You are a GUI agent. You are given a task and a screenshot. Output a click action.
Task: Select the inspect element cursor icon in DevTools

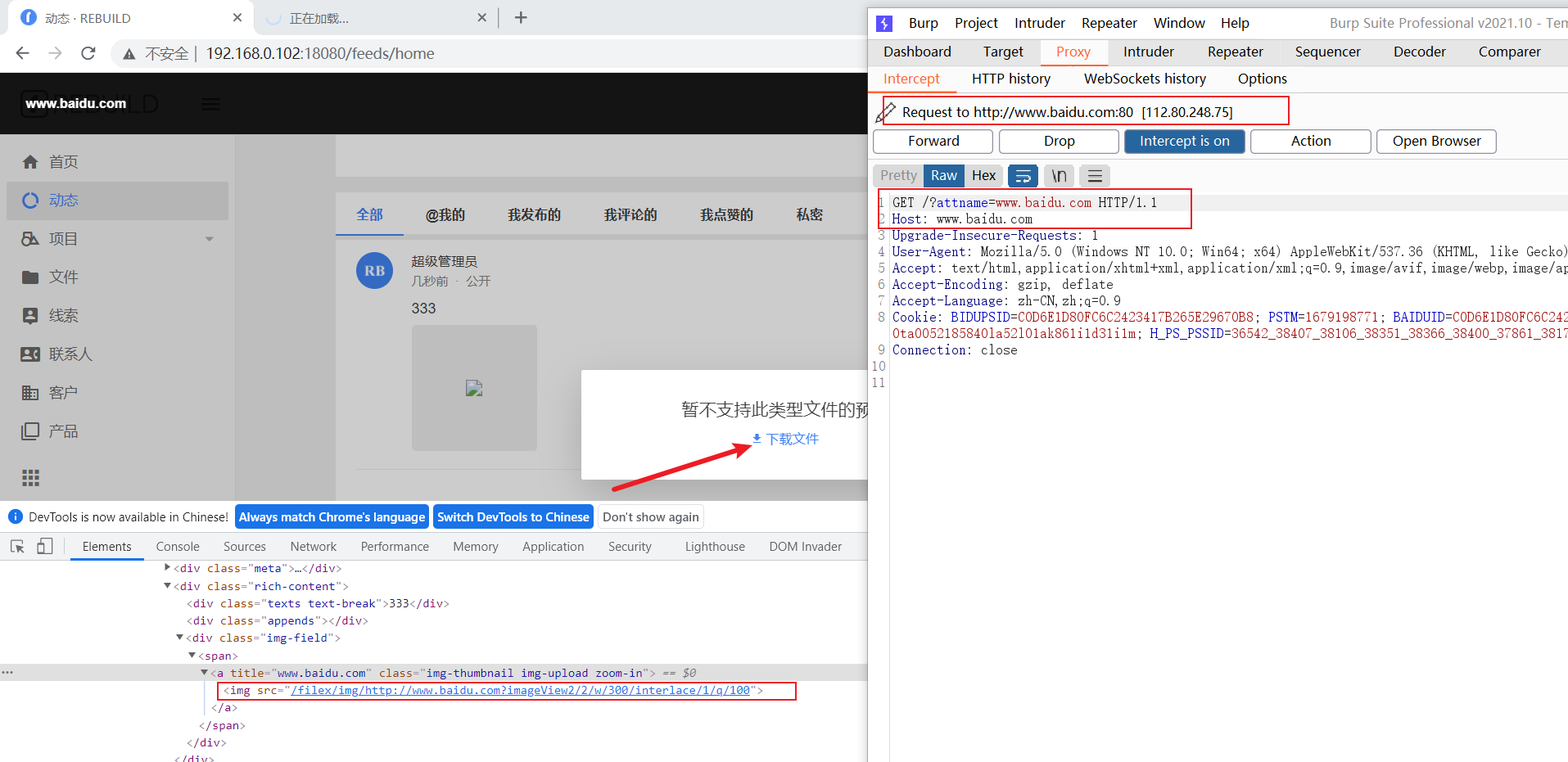pyautogui.click(x=16, y=546)
